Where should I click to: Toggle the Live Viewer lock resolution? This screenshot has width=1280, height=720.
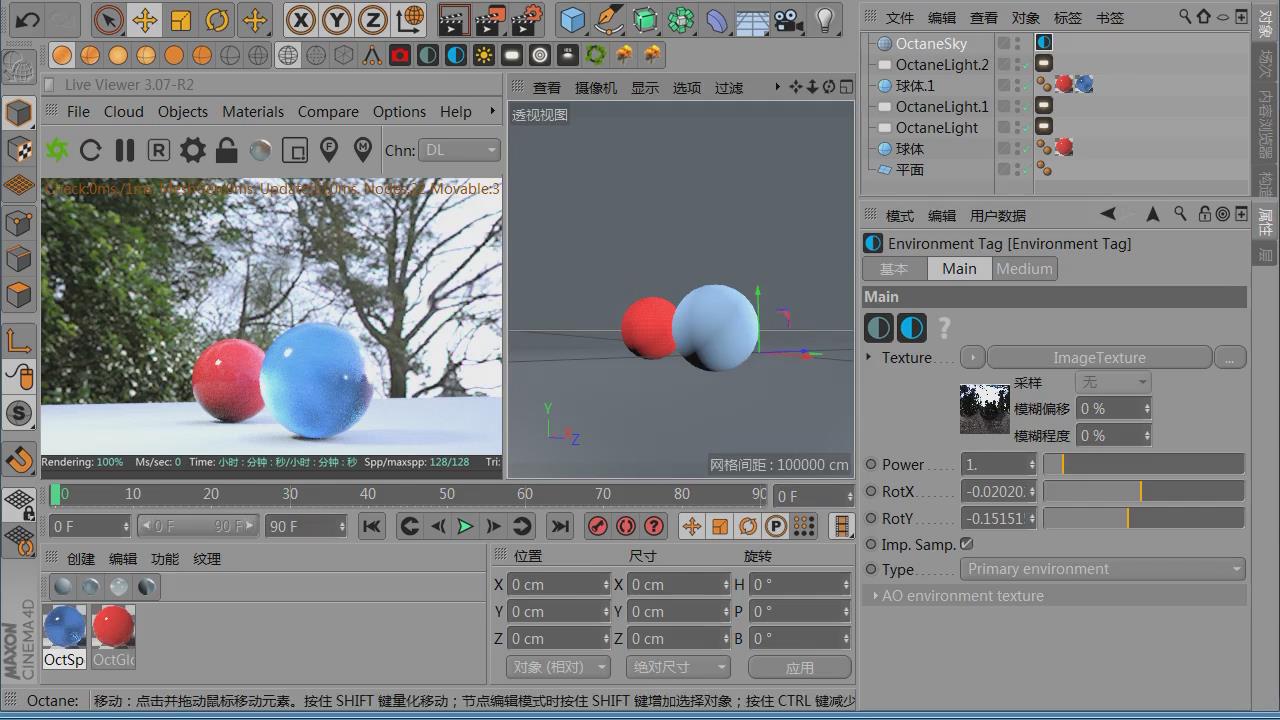tap(227, 150)
